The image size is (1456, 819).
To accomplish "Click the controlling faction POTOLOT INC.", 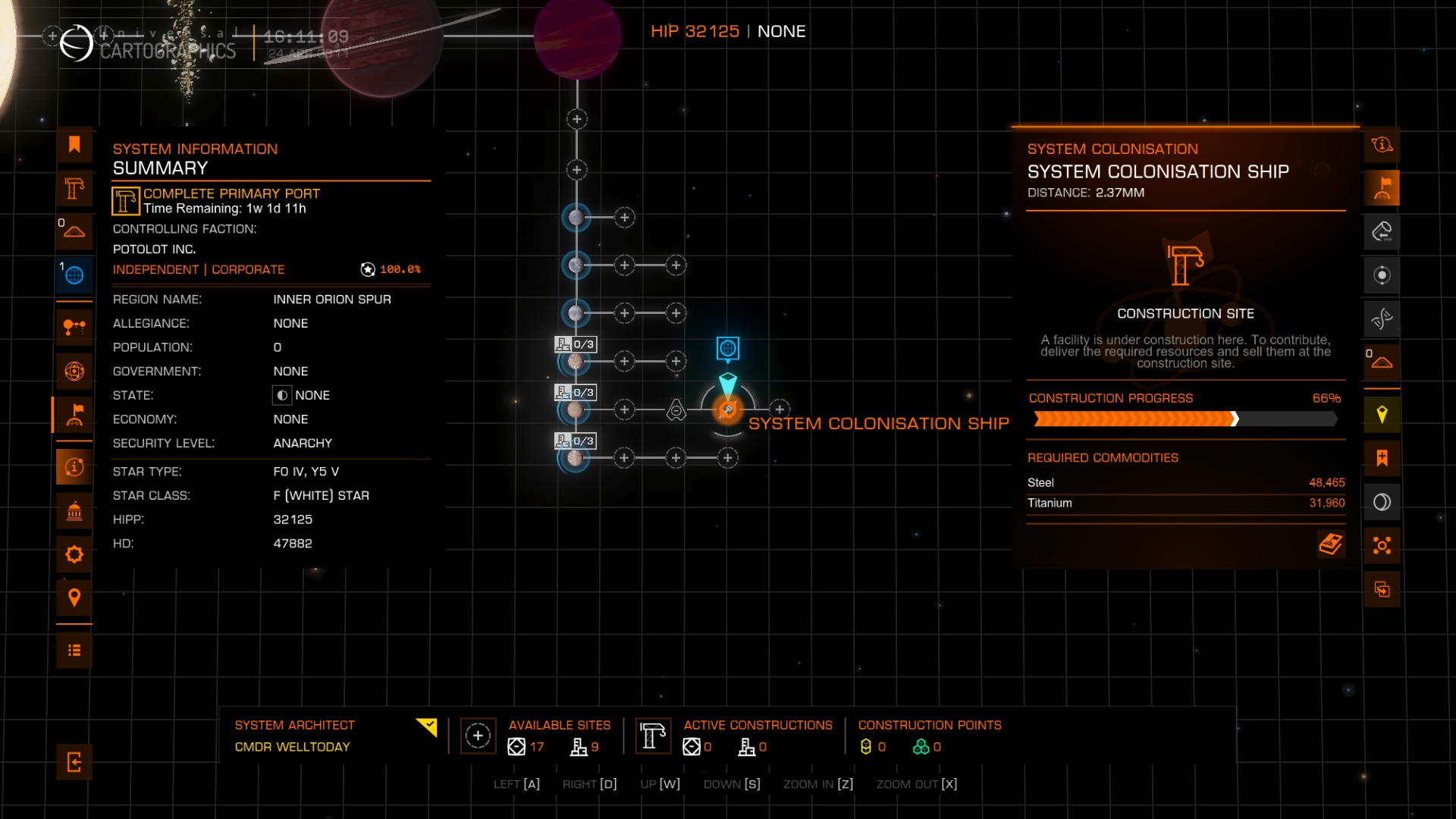I will (x=154, y=249).
